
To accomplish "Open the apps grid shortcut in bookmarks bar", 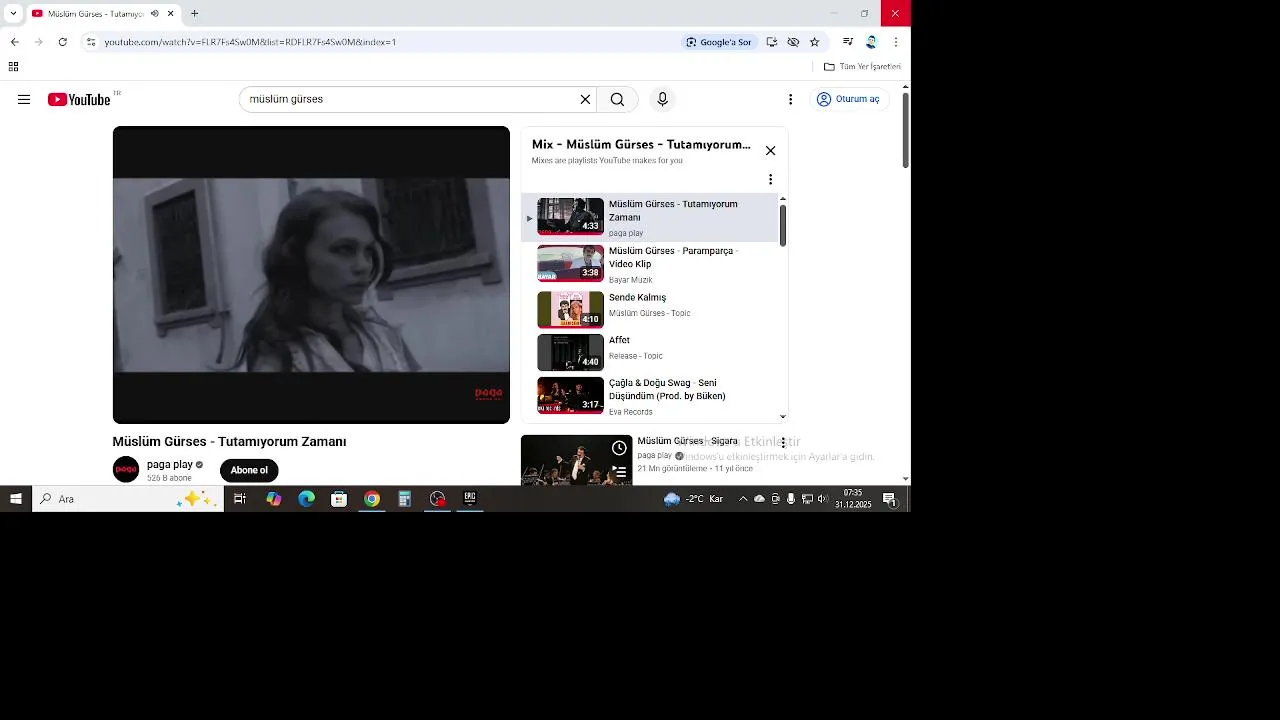I will pyautogui.click(x=13, y=67).
